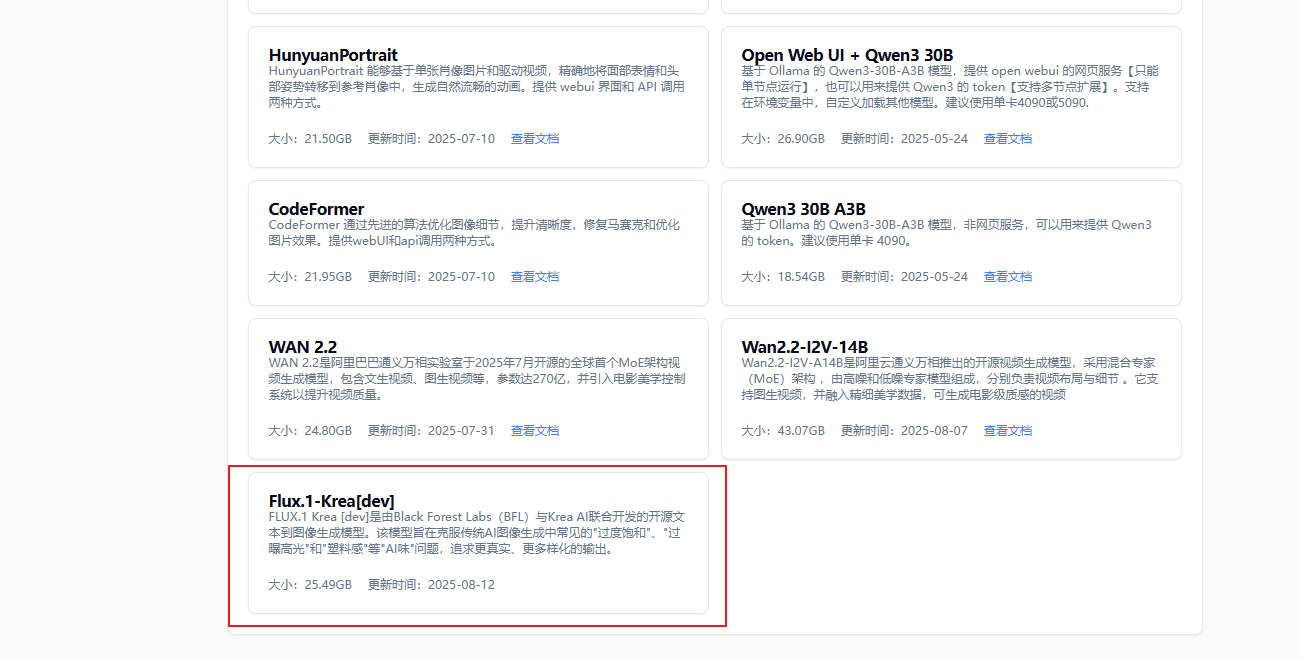This screenshot has height=659, width=1300.
Task: Click the Flux.1-Krea[dev] title
Action: [x=331, y=501]
